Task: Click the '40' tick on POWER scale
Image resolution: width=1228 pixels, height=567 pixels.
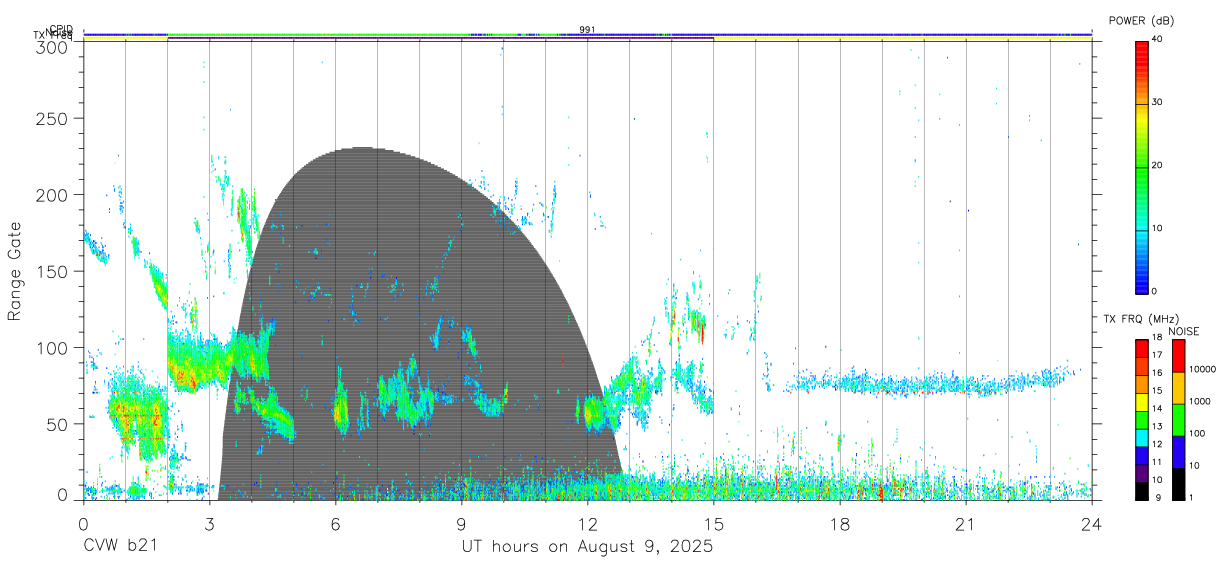Action: click(1159, 39)
